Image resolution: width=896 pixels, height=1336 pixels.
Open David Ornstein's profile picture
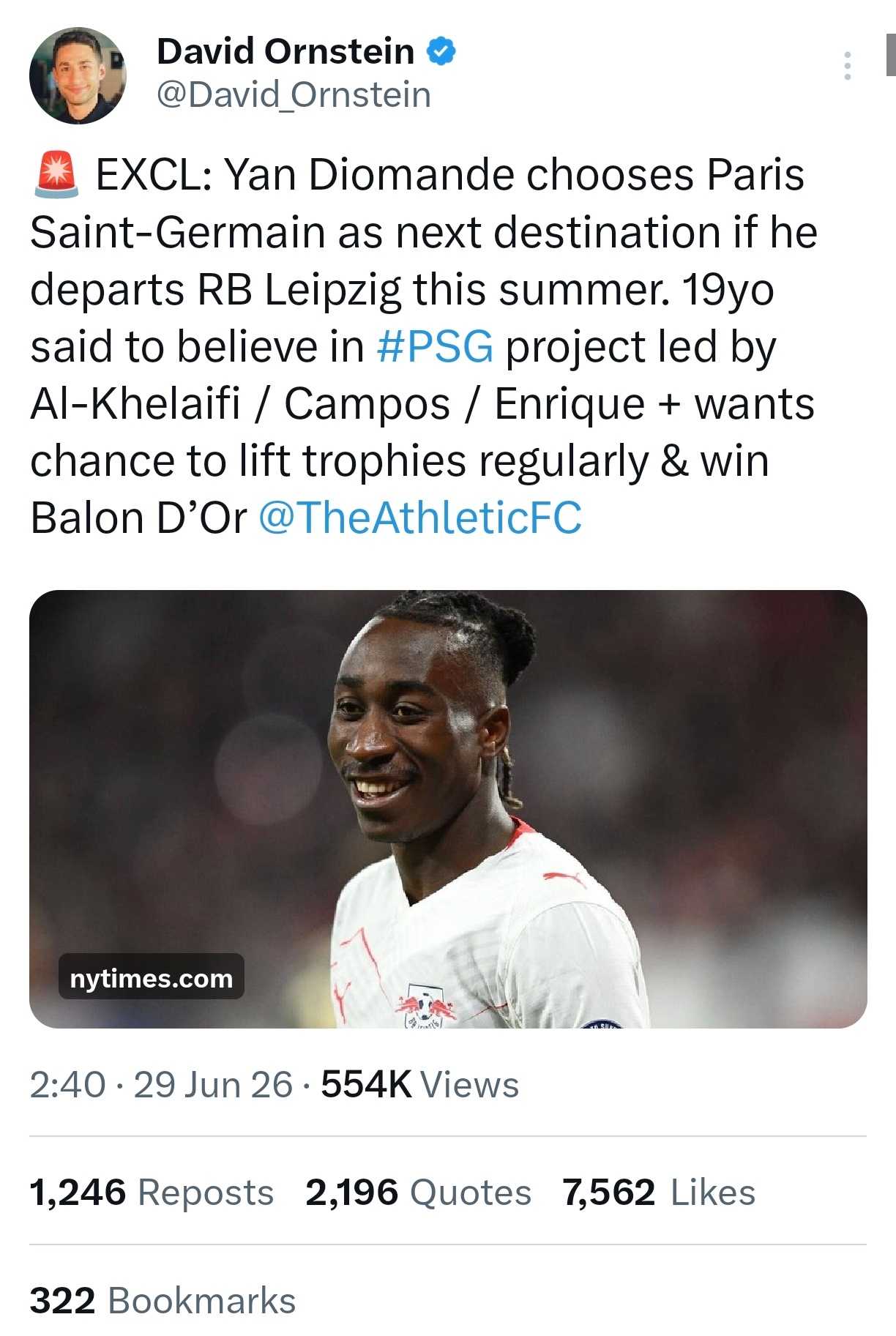[78, 75]
